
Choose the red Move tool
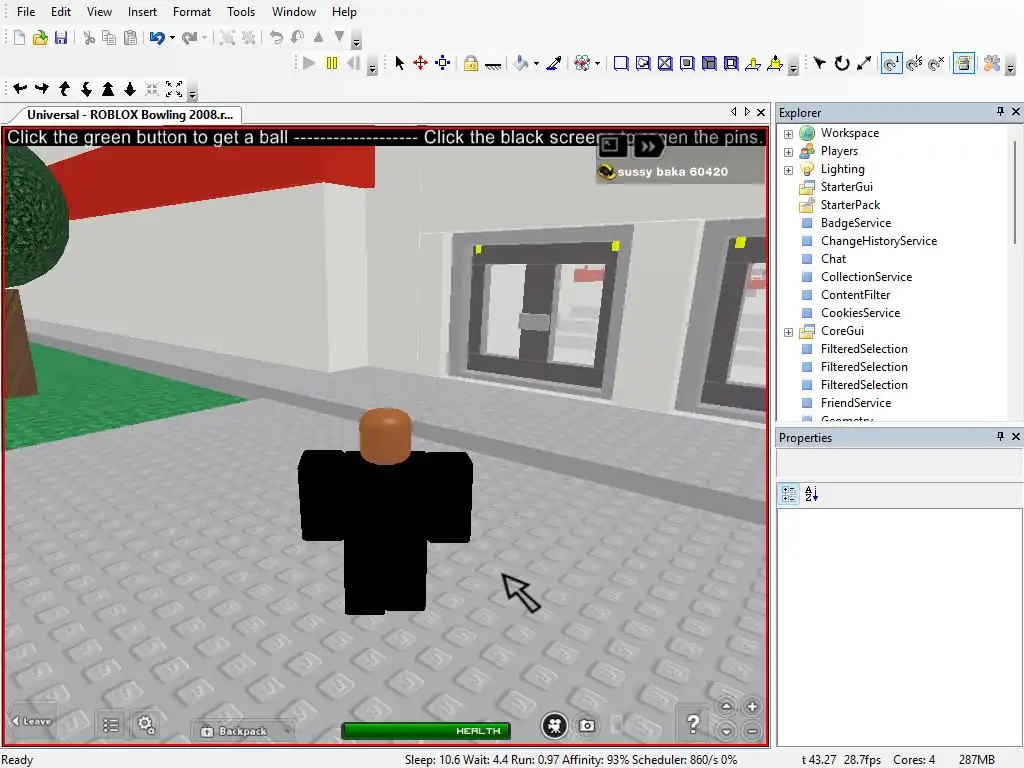(421, 63)
